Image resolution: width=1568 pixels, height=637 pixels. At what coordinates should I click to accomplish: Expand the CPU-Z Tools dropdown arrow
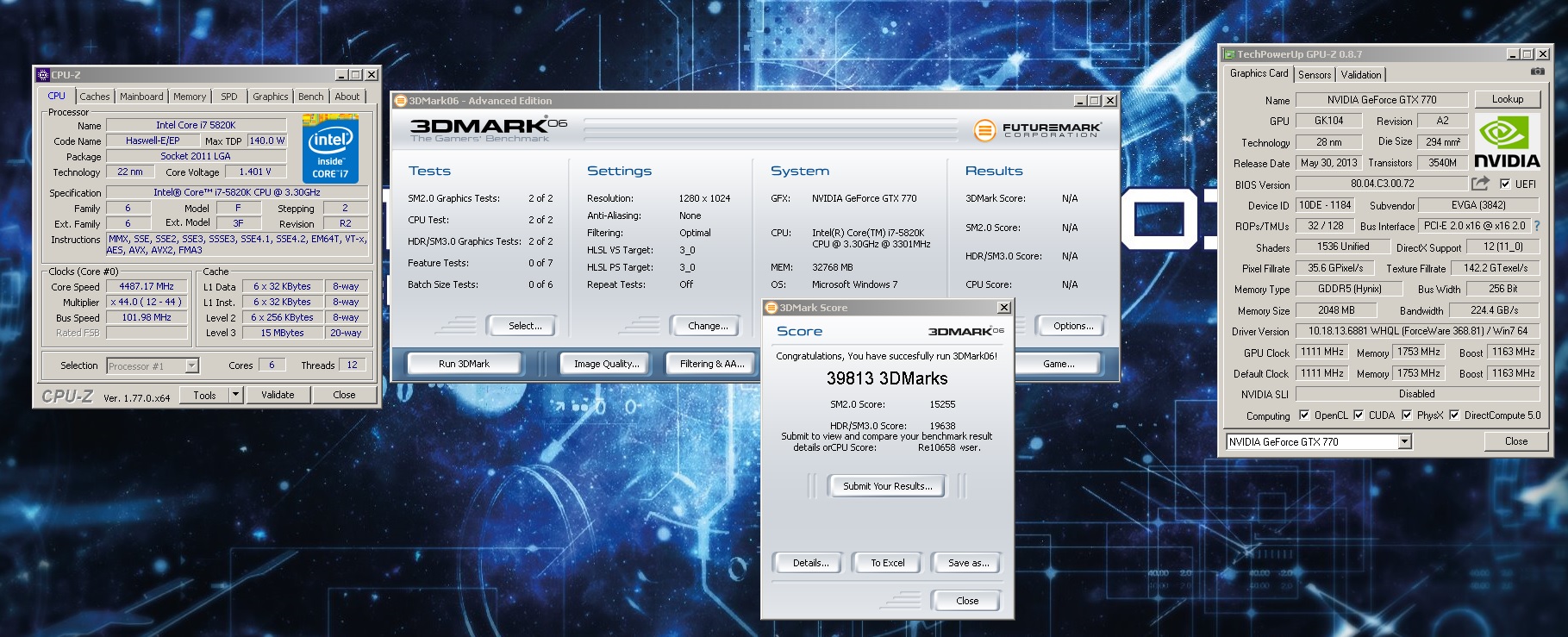pyautogui.click(x=235, y=395)
